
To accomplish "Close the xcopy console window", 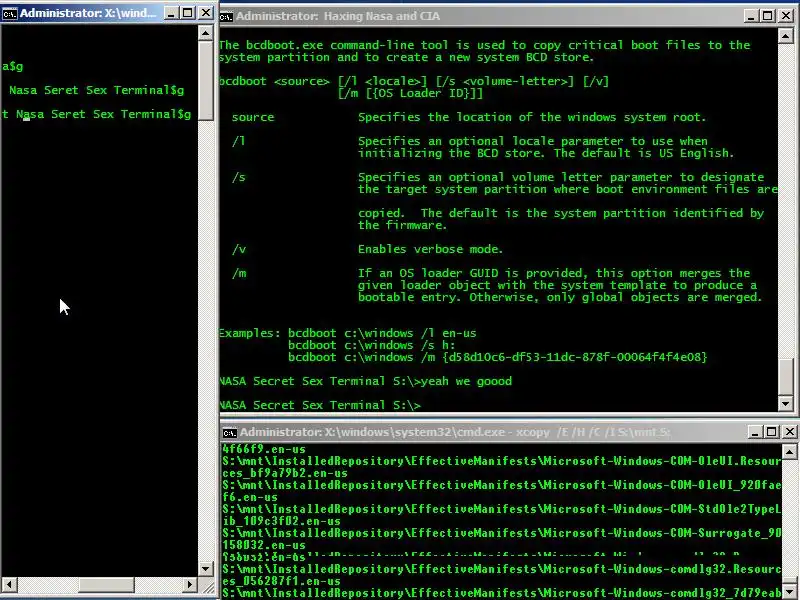I will (789, 432).
